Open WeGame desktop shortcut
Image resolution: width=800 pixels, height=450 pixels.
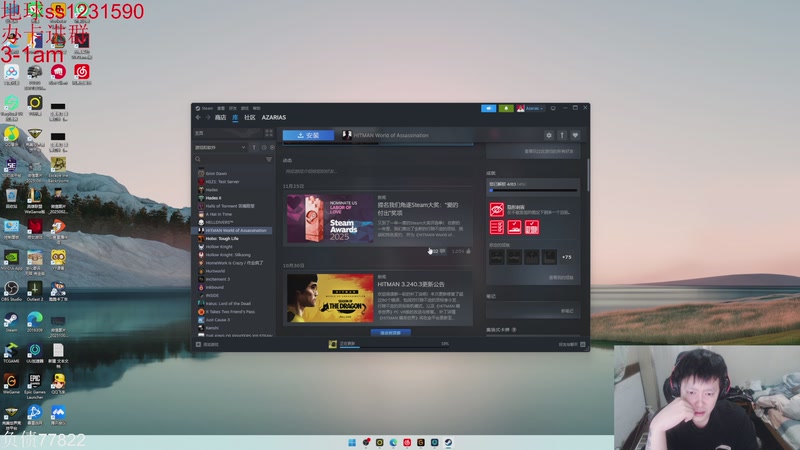click(x=11, y=384)
